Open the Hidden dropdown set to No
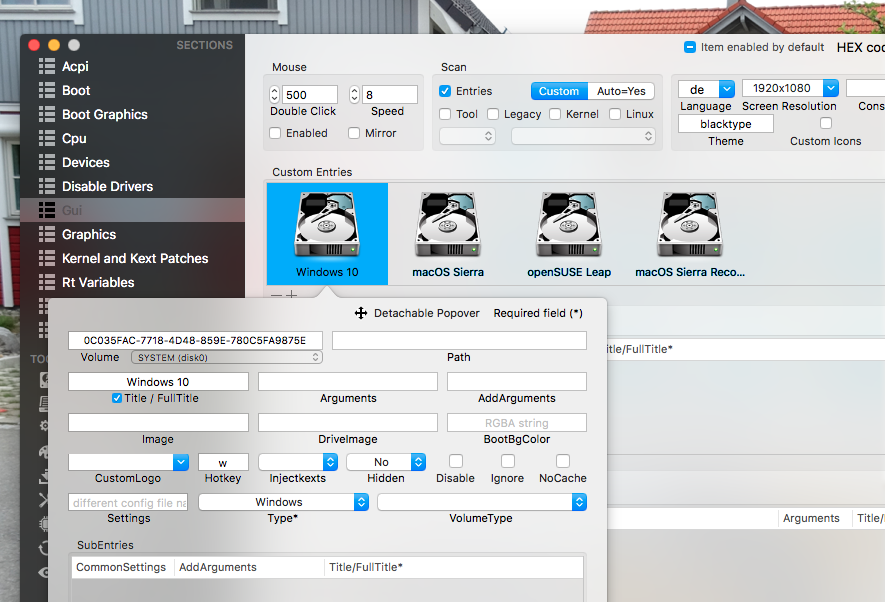 [386, 462]
